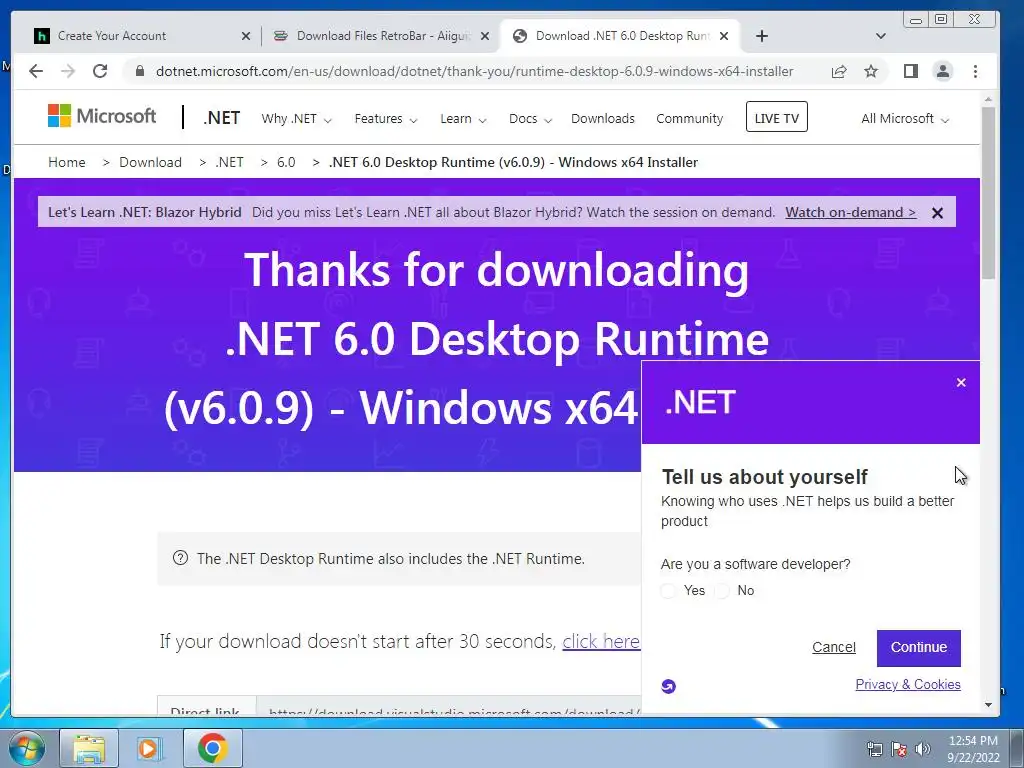Screen dimensions: 1024x768
Task: Click the 6.0 breadcrumb link
Action: (286, 162)
